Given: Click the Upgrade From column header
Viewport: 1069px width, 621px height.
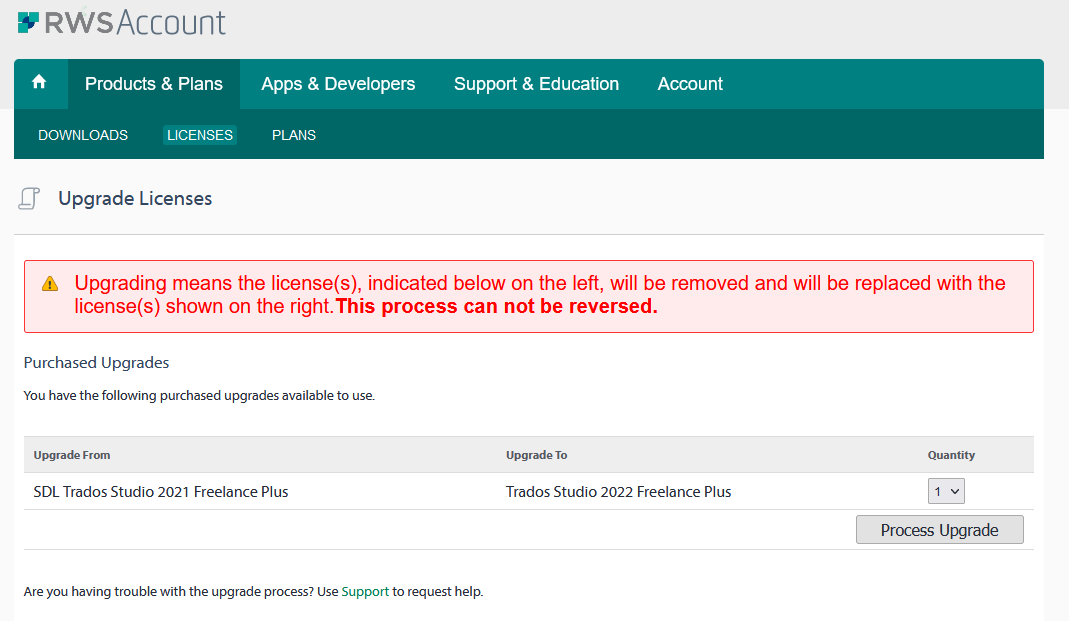Looking at the screenshot, I should click(71, 455).
